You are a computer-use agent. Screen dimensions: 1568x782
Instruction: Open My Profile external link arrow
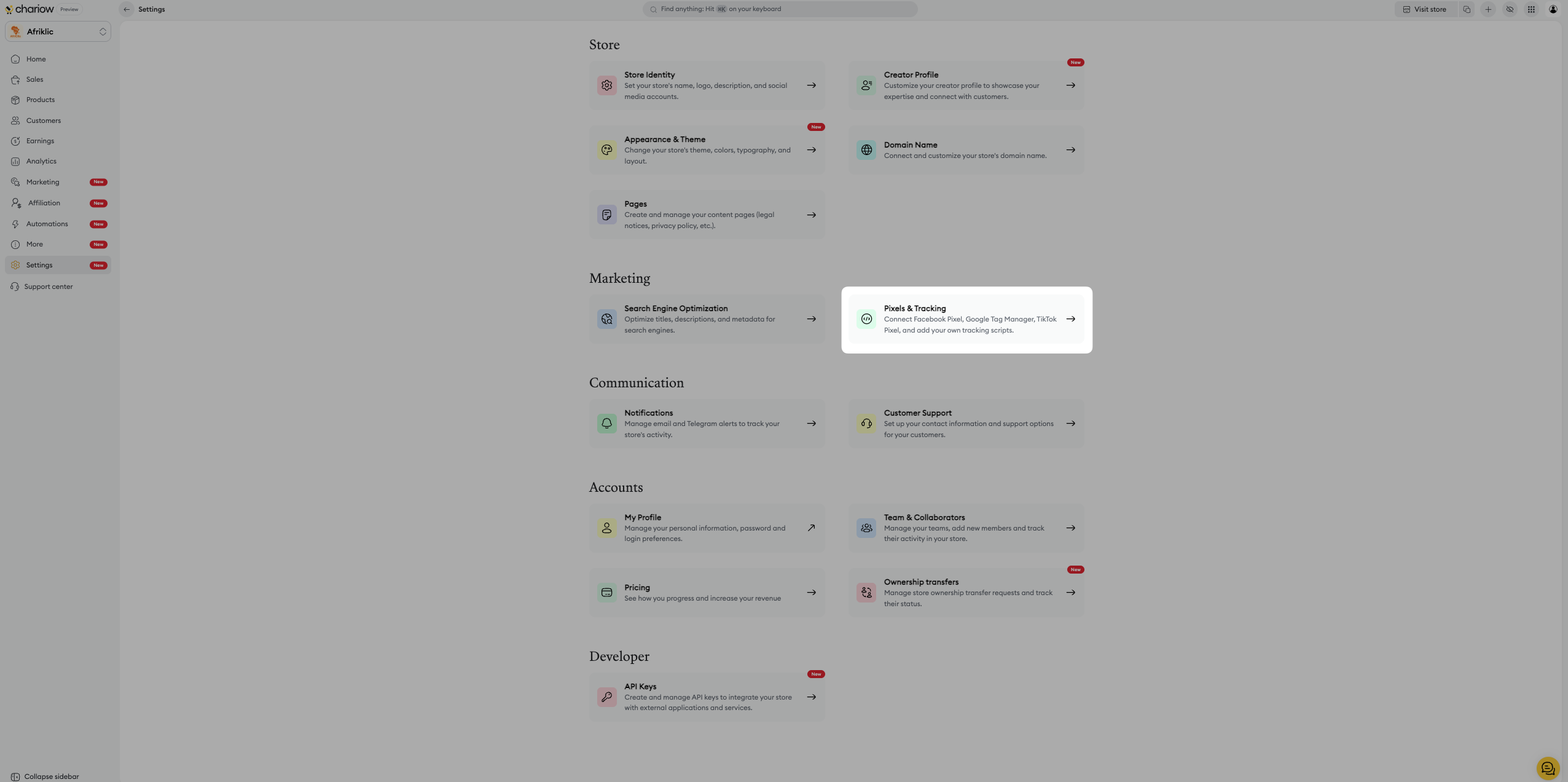pos(811,527)
